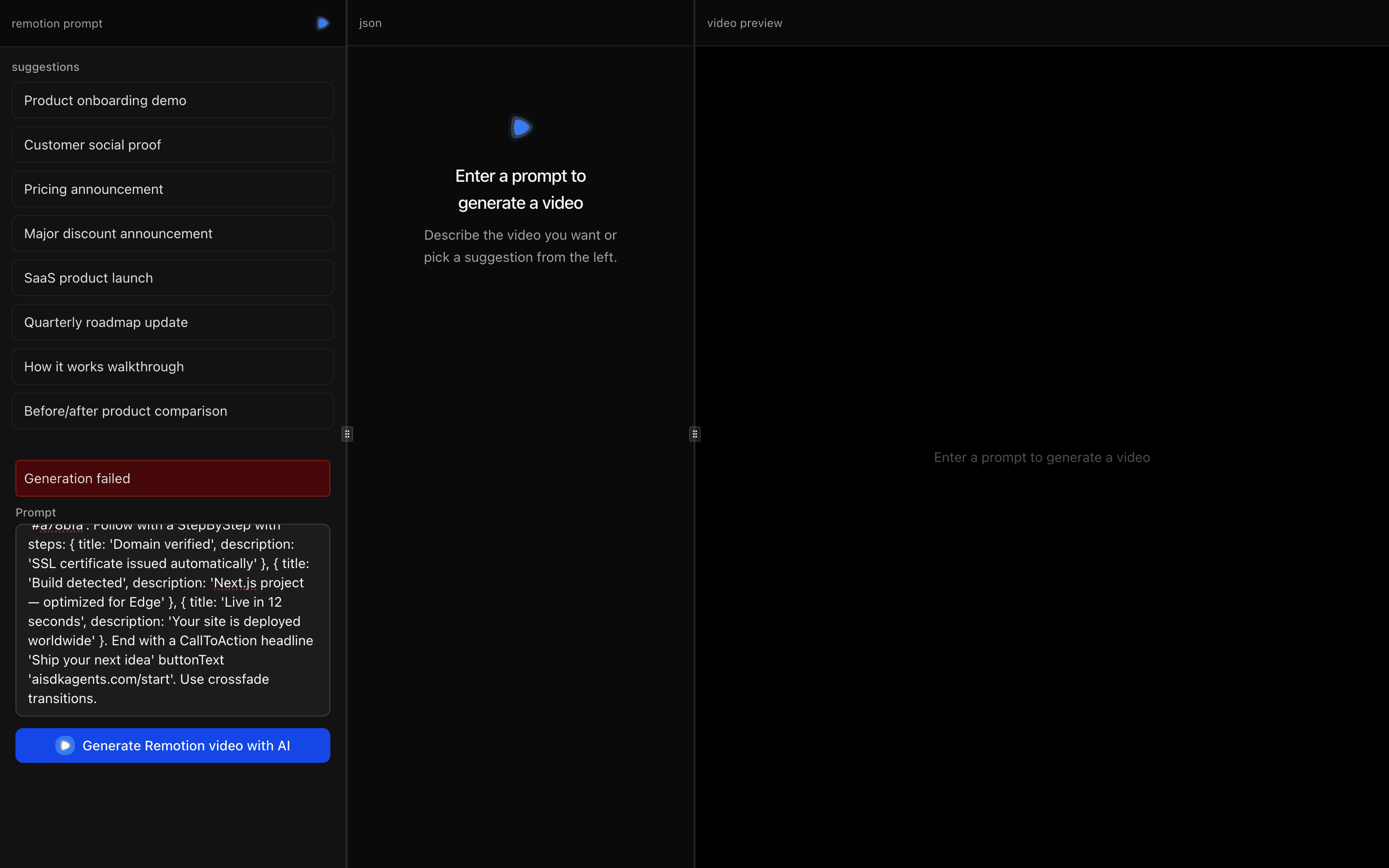Grab the drag handle between json and preview panels
Image resolution: width=1389 pixels, height=868 pixels.
coord(694,434)
